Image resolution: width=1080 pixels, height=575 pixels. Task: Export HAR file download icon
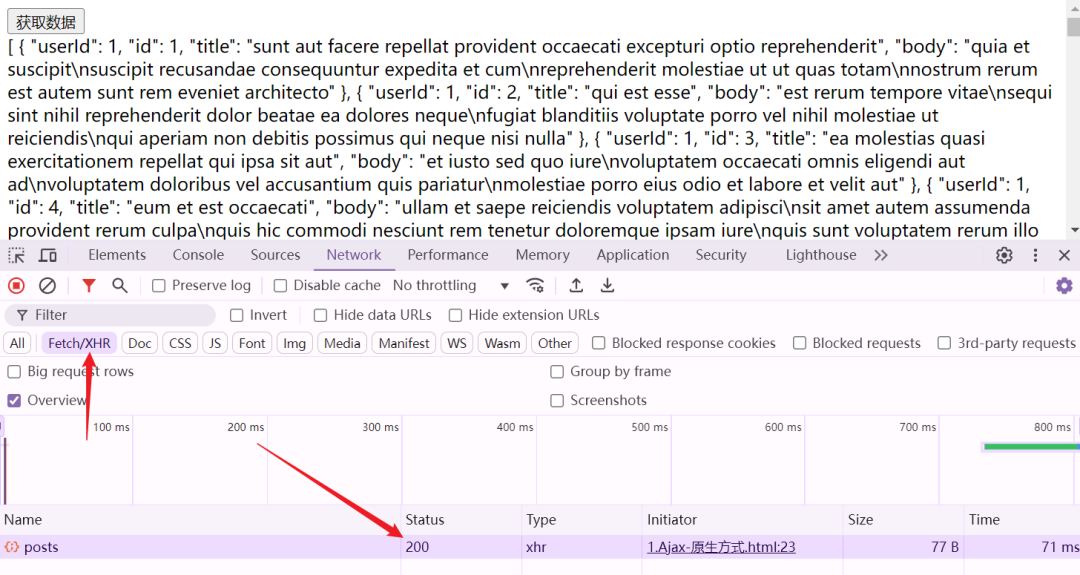click(607, 286)
